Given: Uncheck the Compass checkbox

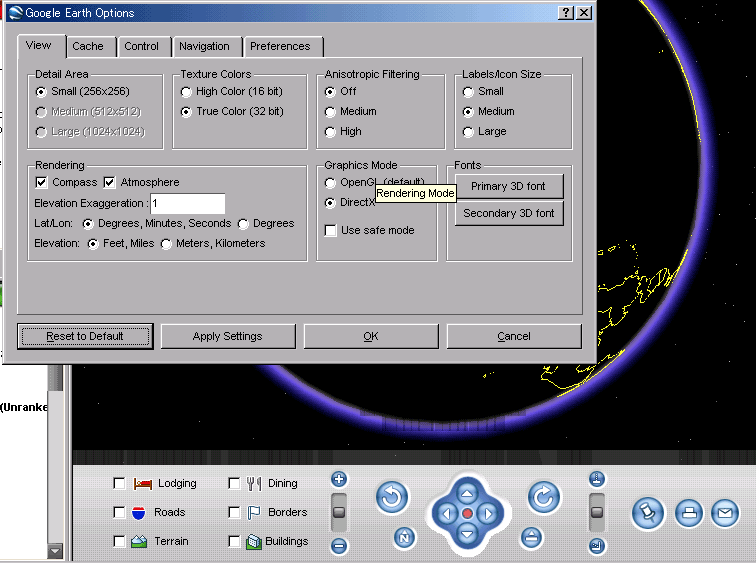Looking at the screenshot, I should (41, 182).
